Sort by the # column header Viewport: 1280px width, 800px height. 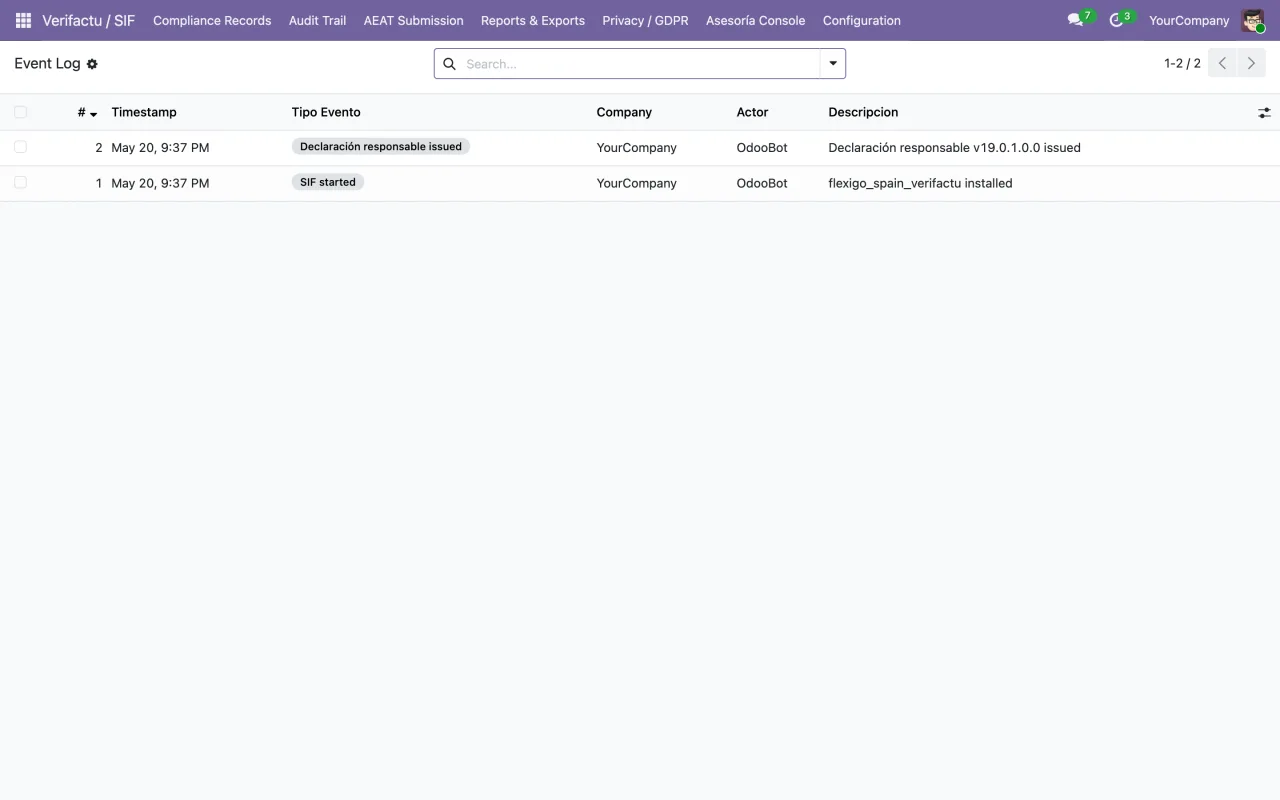pos(87,112)
